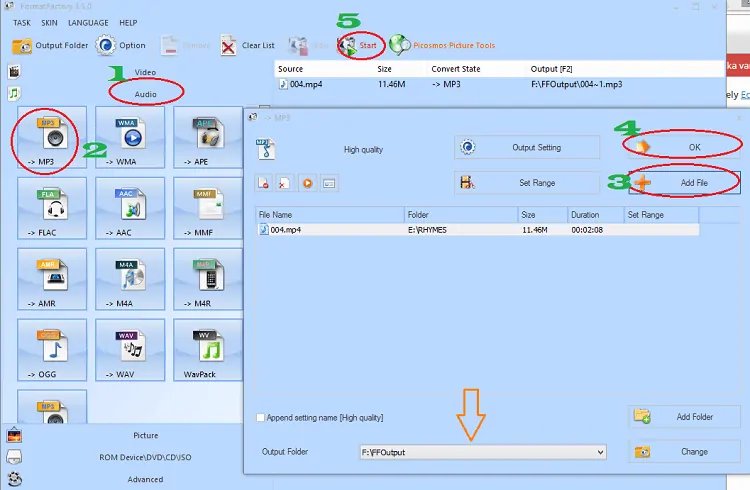Viewport: 750px width, 490px height.
Task: Select the AAC conversion icon
Action: tap(127, 207)
